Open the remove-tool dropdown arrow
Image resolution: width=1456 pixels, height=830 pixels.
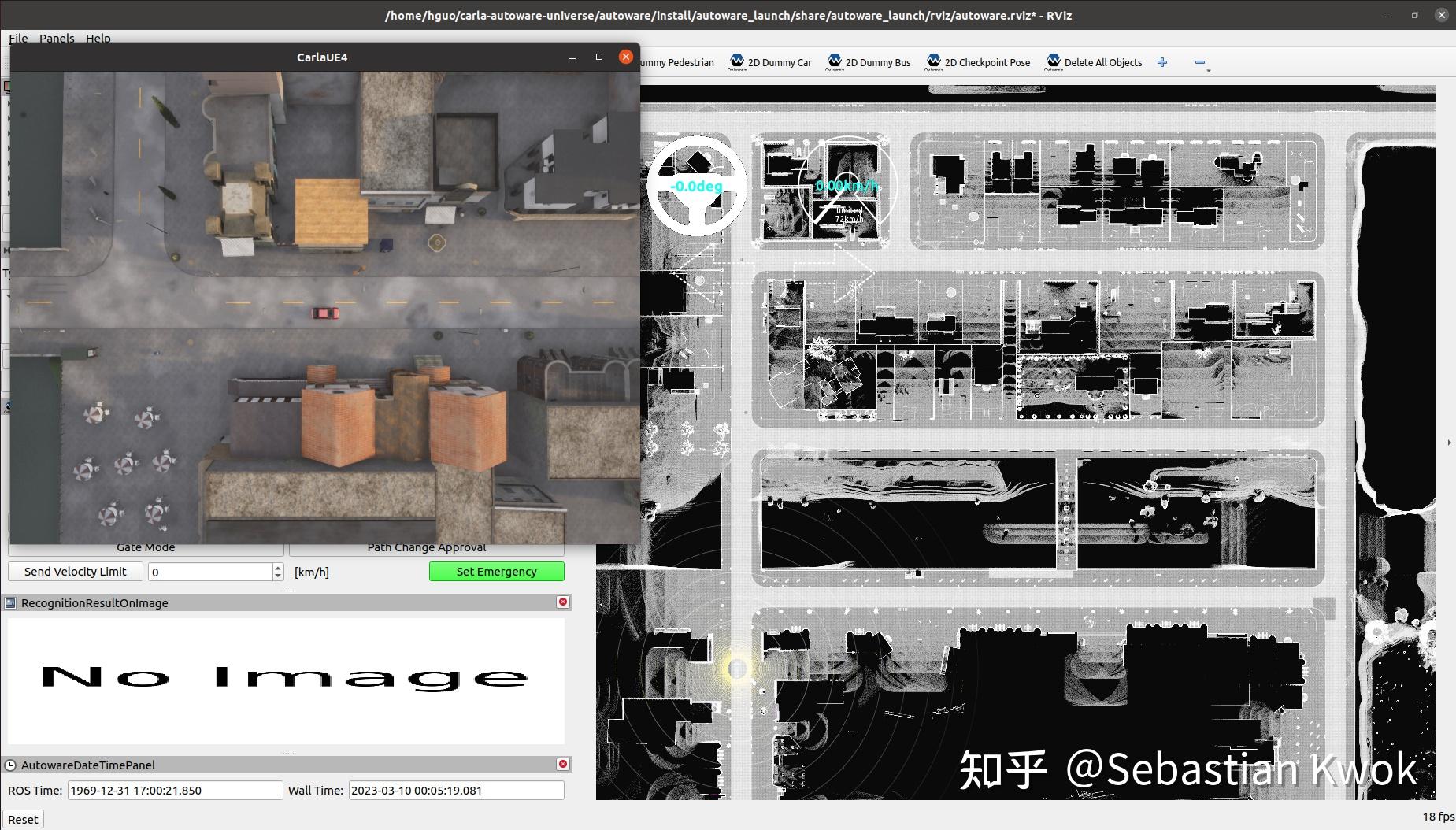point(1209,70)
